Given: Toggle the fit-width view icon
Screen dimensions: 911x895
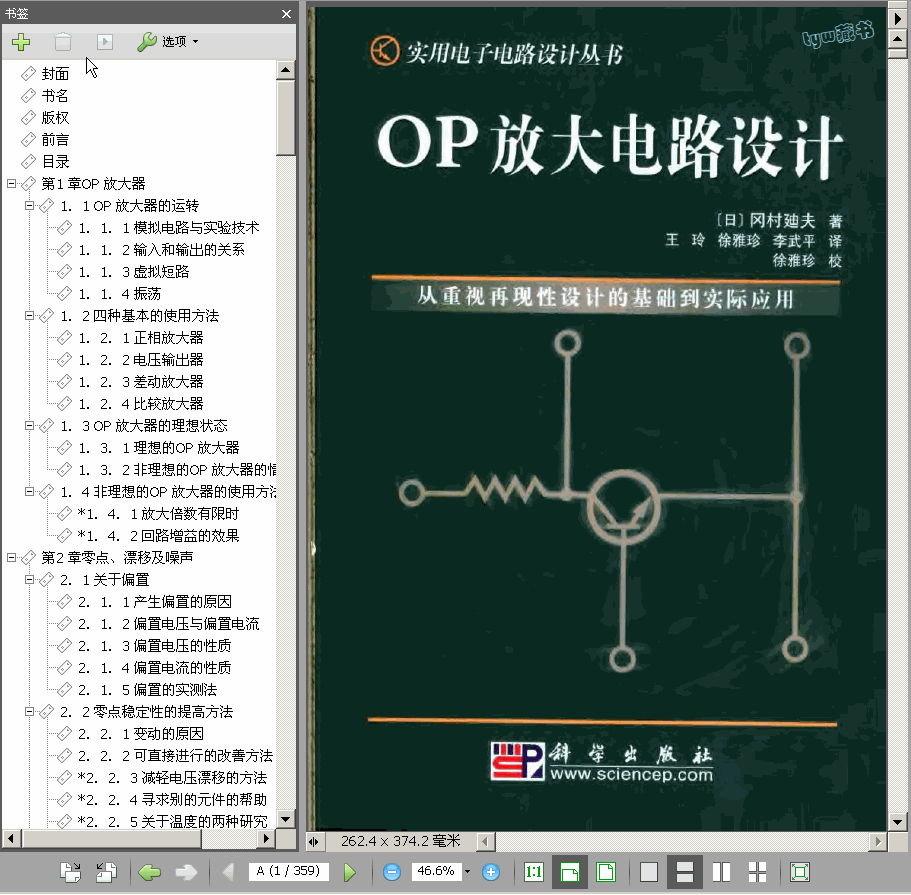Looking at the screenshot, I should coord(569,872).
